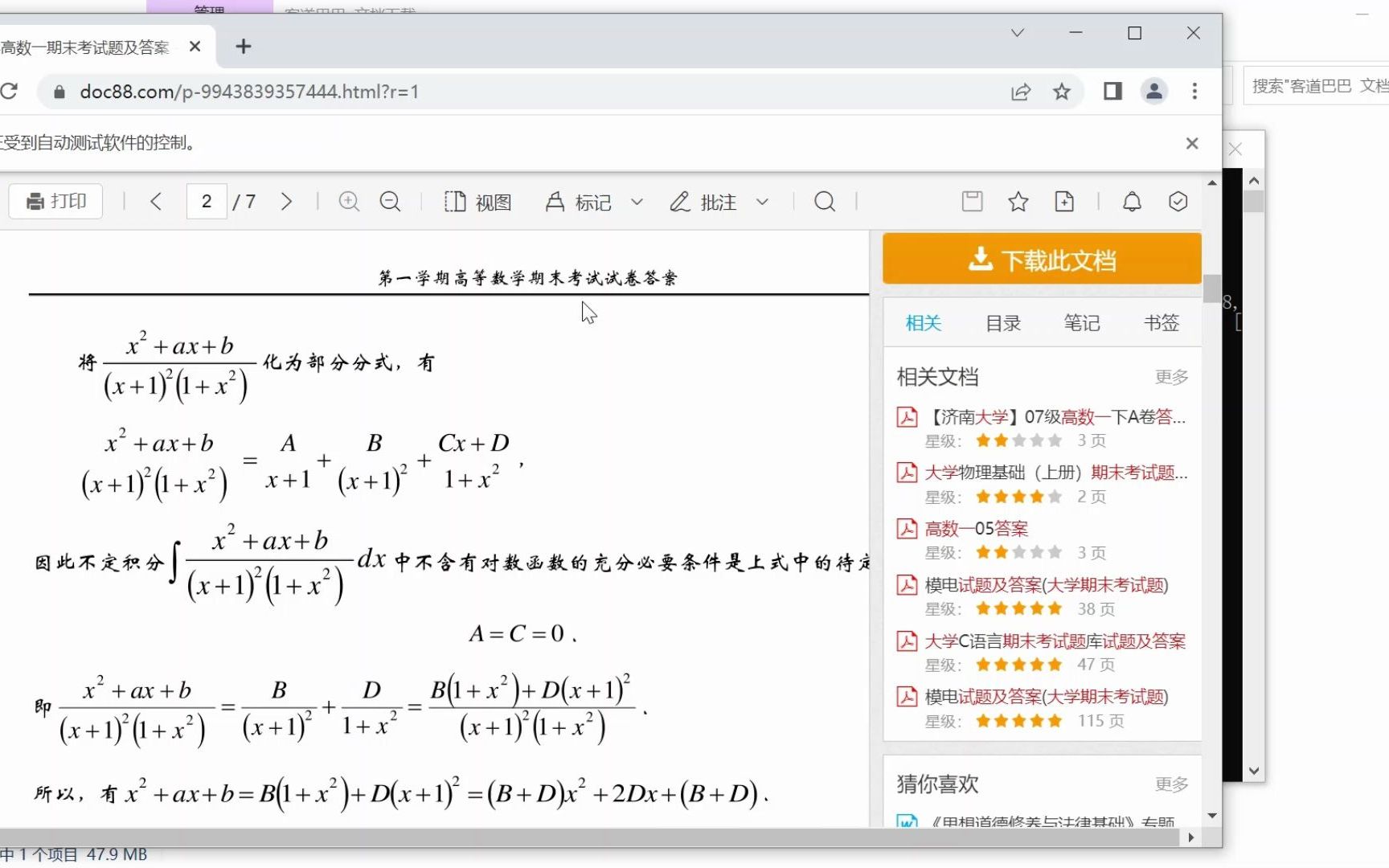Click the shield check icon
1389x868 pixels.
point(1178,201)
